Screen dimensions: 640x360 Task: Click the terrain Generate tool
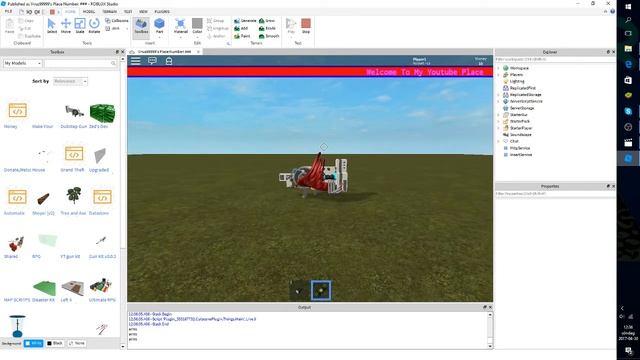(x=245, y=20)
